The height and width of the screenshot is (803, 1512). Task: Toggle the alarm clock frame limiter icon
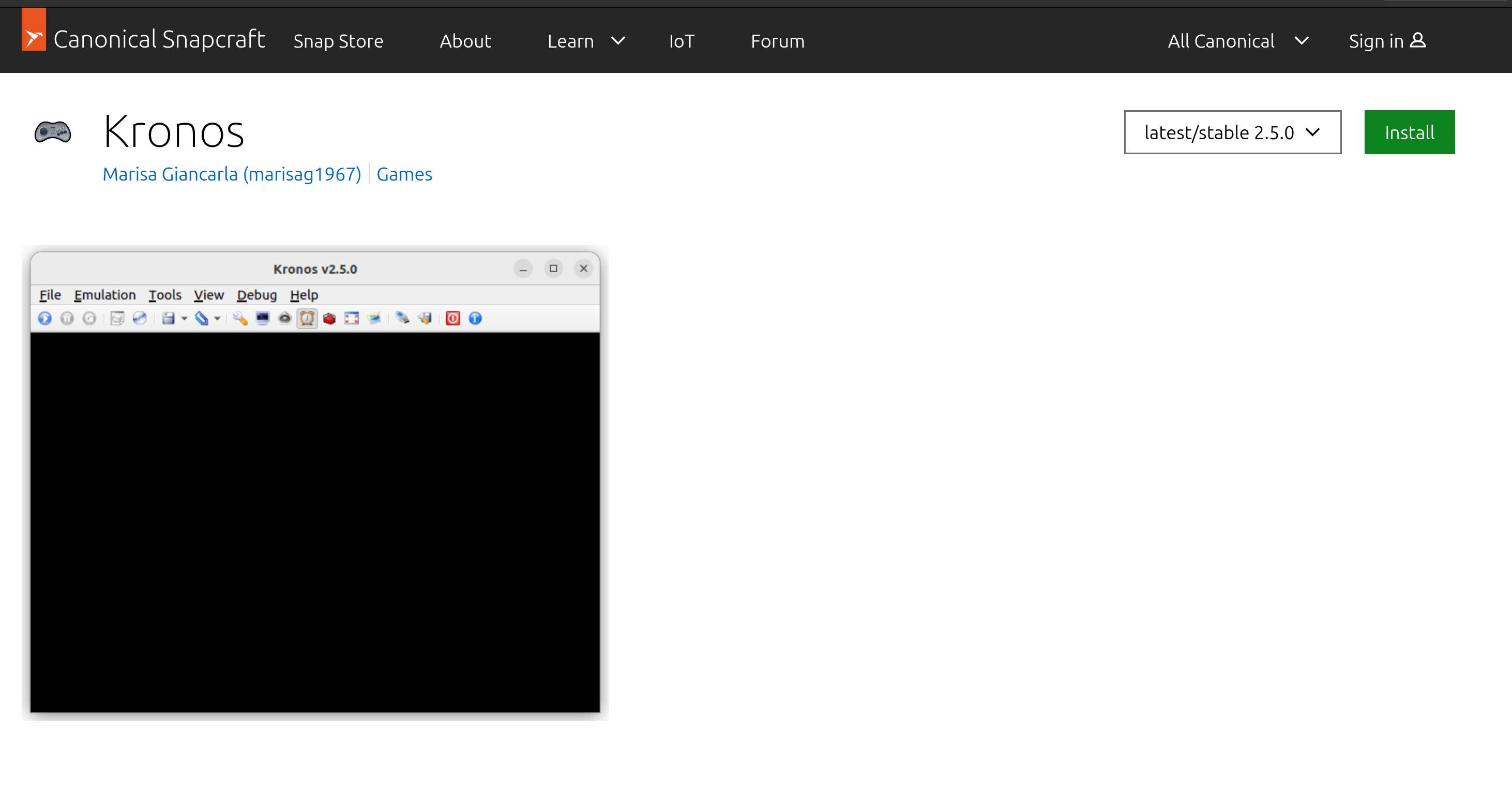307,318
